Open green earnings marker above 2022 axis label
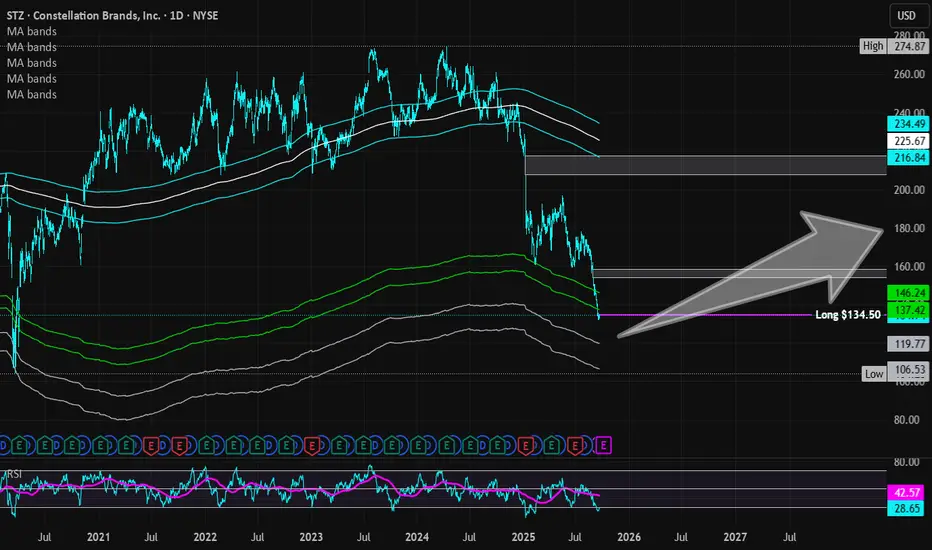Screen dimensions: 932x550 206,445
